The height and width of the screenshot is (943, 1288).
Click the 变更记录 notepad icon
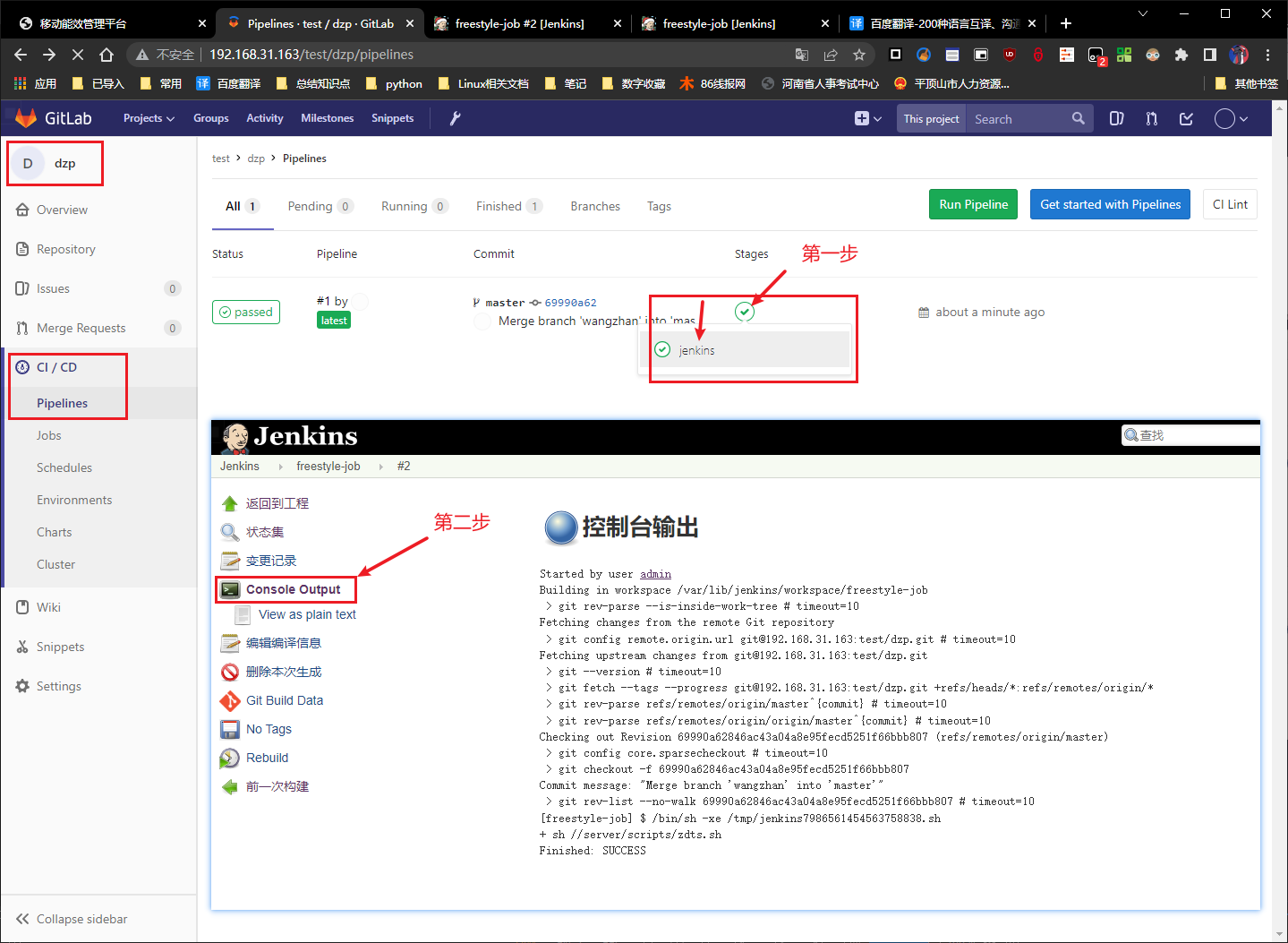pyautogui.click(x=230, y=561)
